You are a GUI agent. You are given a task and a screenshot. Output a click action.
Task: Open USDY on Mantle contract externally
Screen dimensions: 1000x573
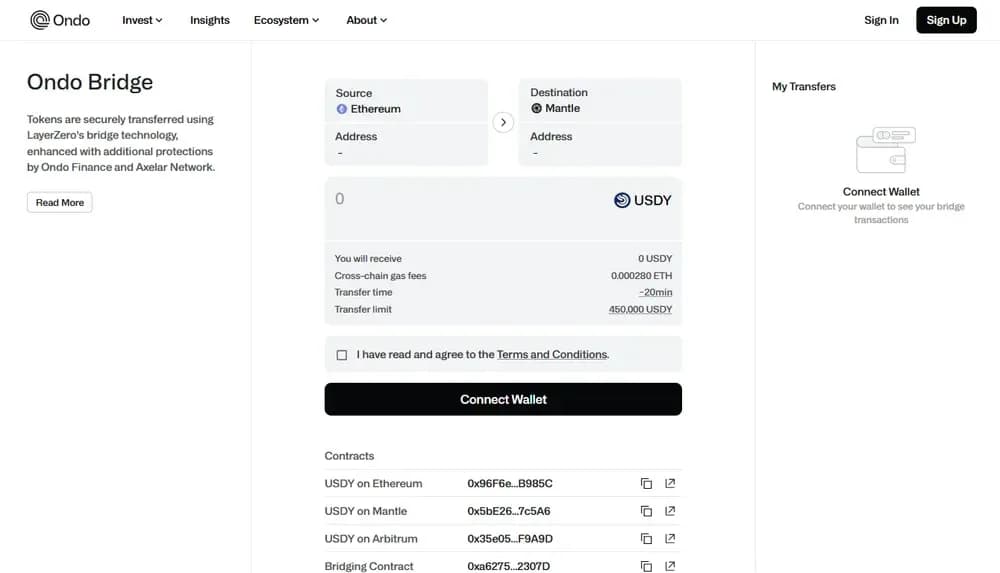[x=670, y=511]
